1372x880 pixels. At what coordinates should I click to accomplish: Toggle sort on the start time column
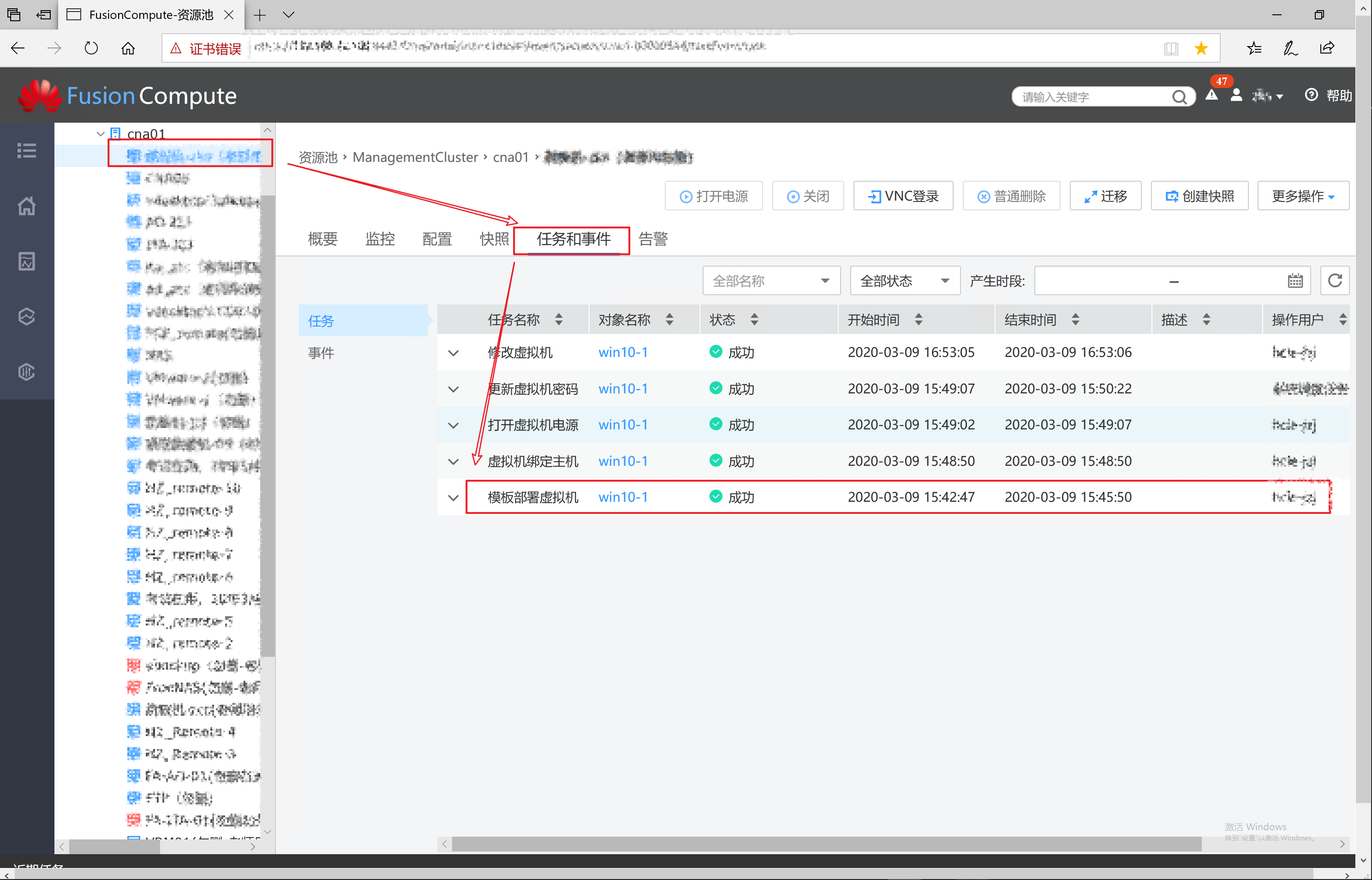tap(919, 320)
